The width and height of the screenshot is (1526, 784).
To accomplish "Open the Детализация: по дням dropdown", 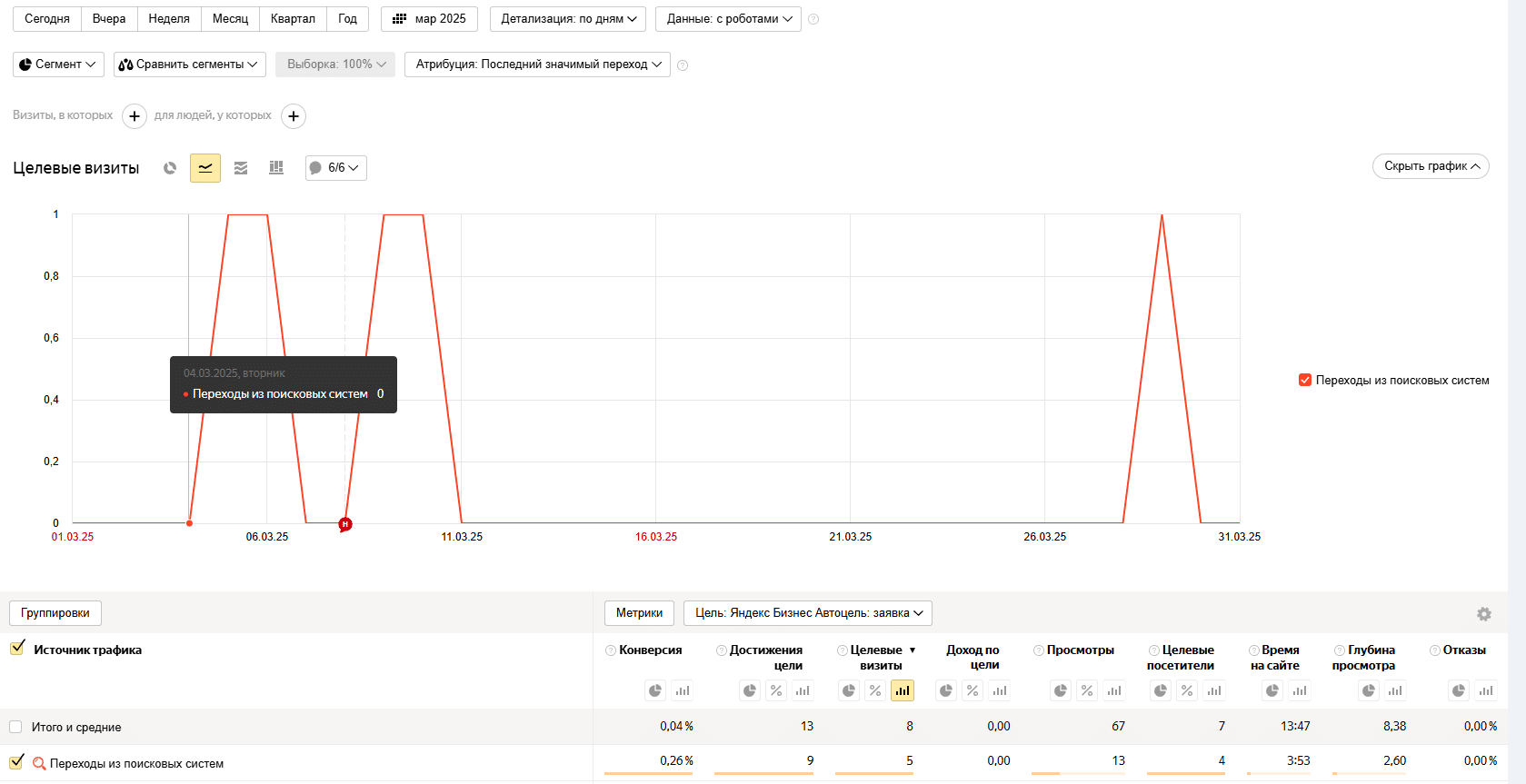I will [x=568, y=19].
